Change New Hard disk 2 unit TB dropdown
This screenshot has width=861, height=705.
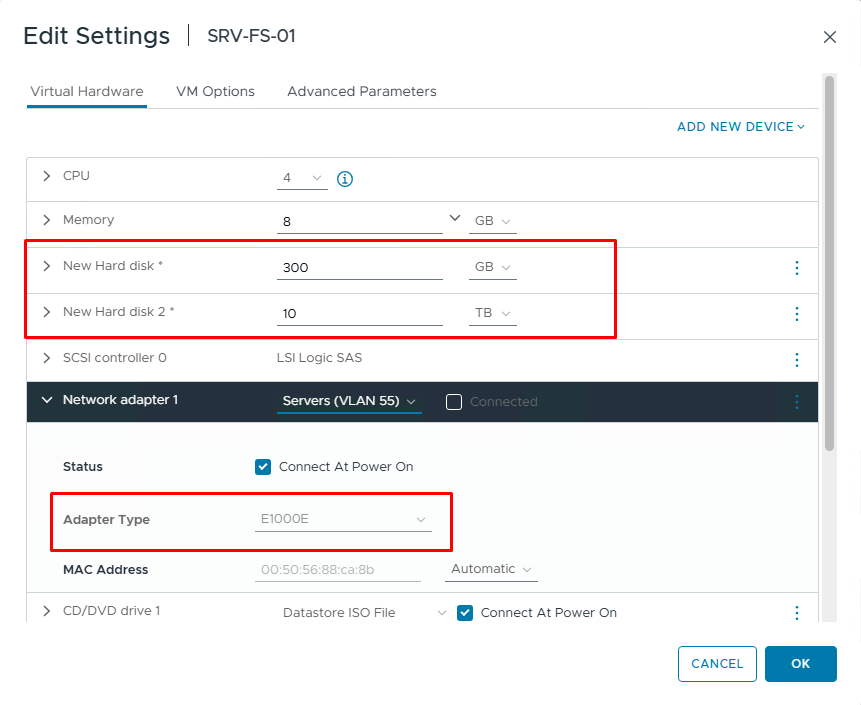pyautogui.click(x=493, y=314)
